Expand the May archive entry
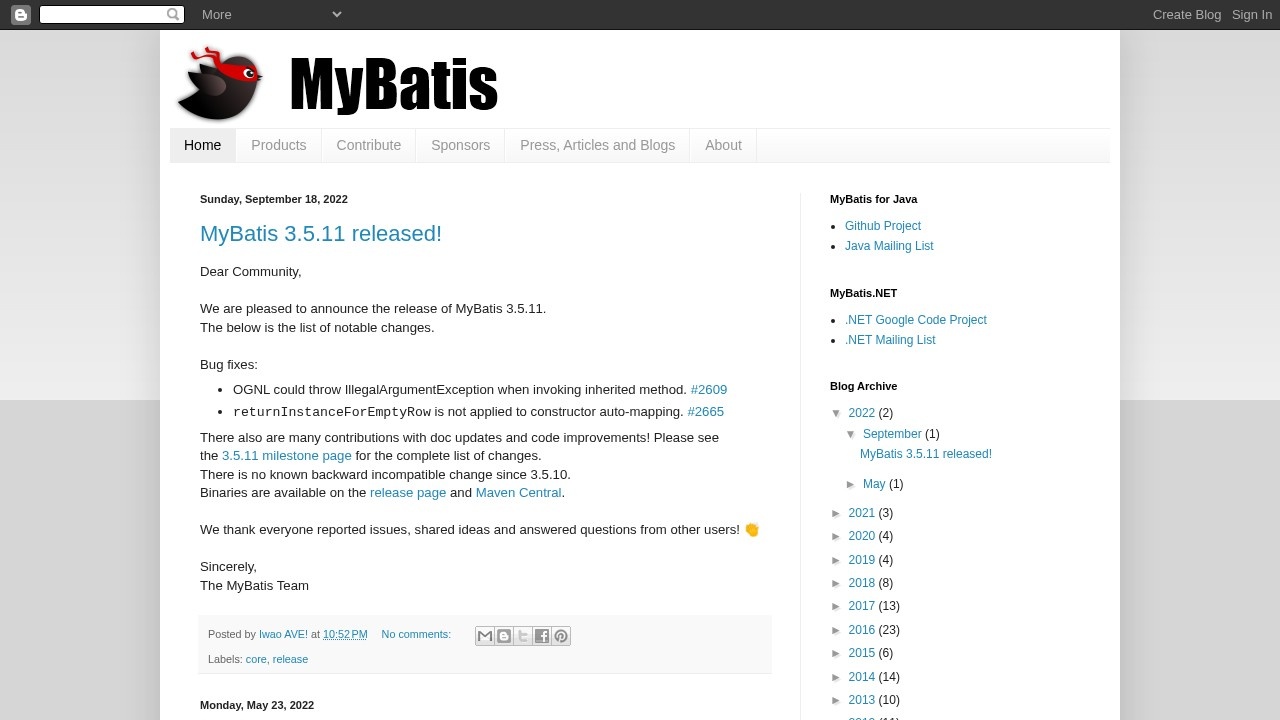Image resolution: width=1280 pixels, height=720 pixels. click(x=853, y=484)
